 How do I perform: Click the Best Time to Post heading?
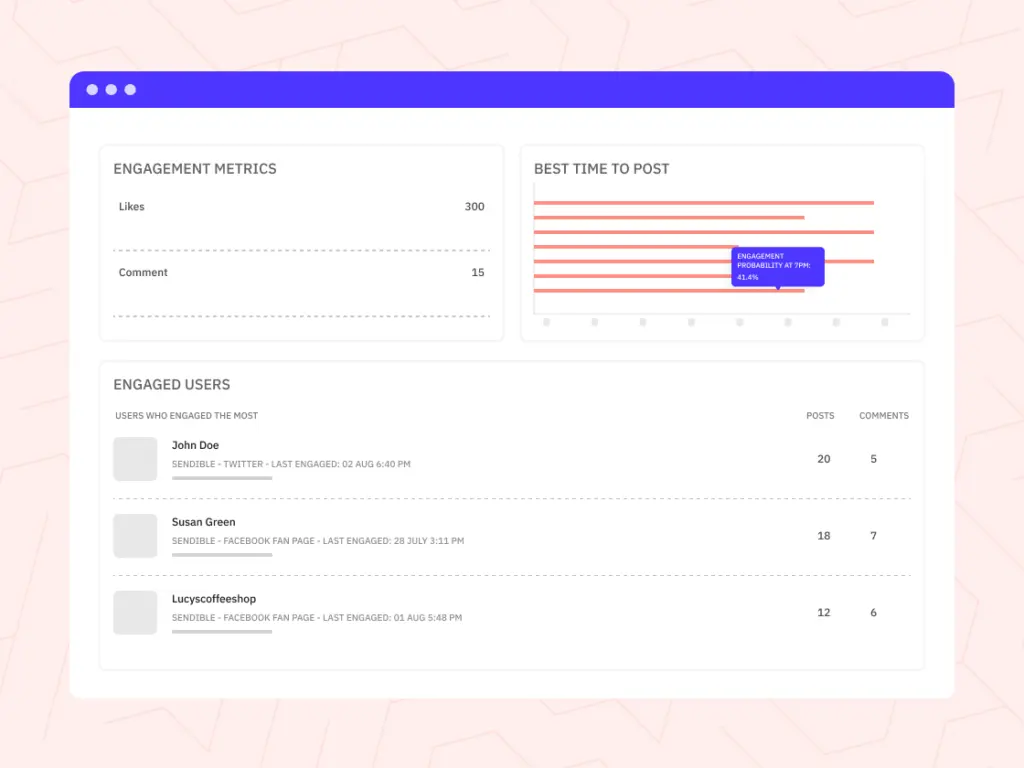[602, 169]
